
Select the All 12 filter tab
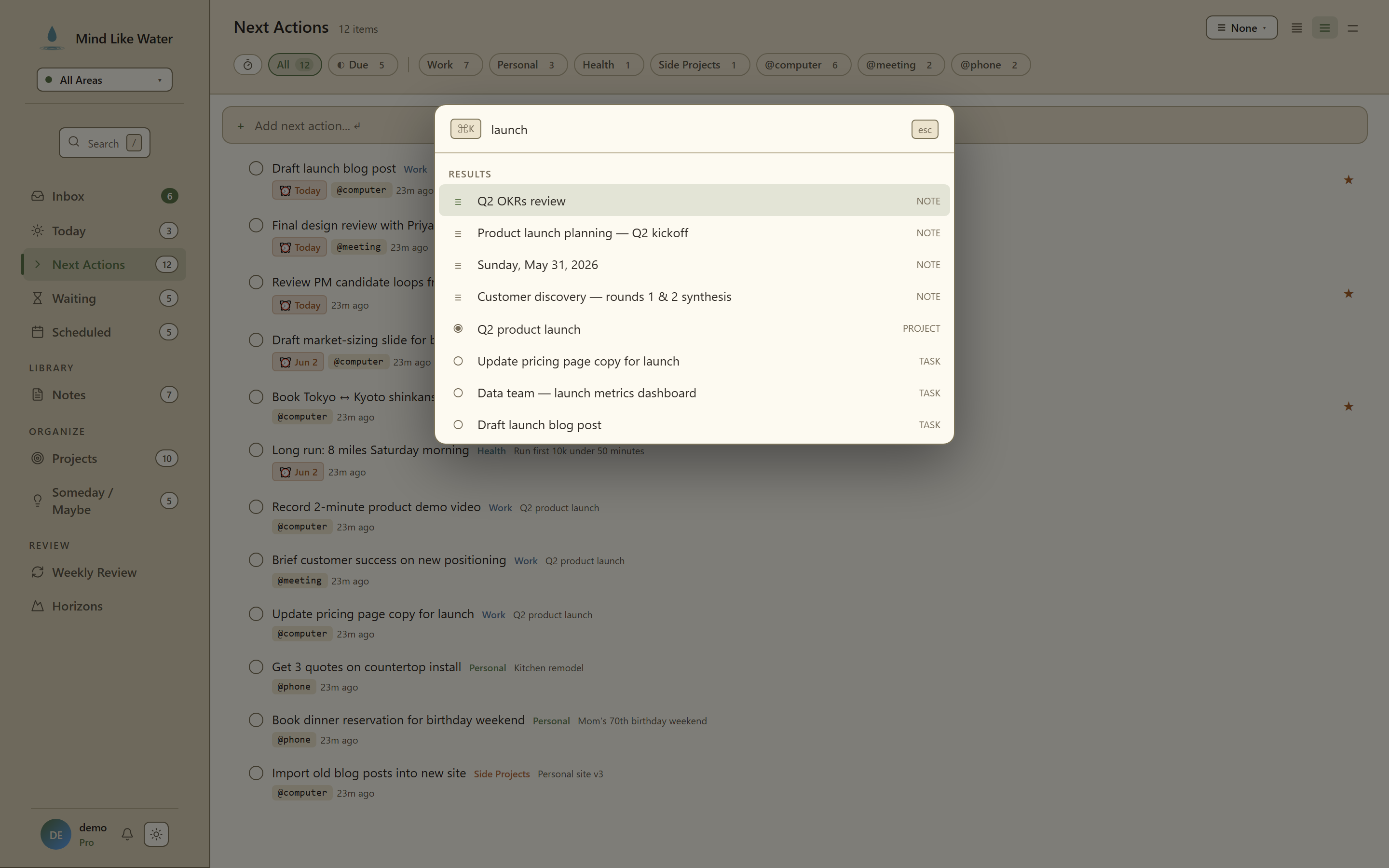pos(295,65)
